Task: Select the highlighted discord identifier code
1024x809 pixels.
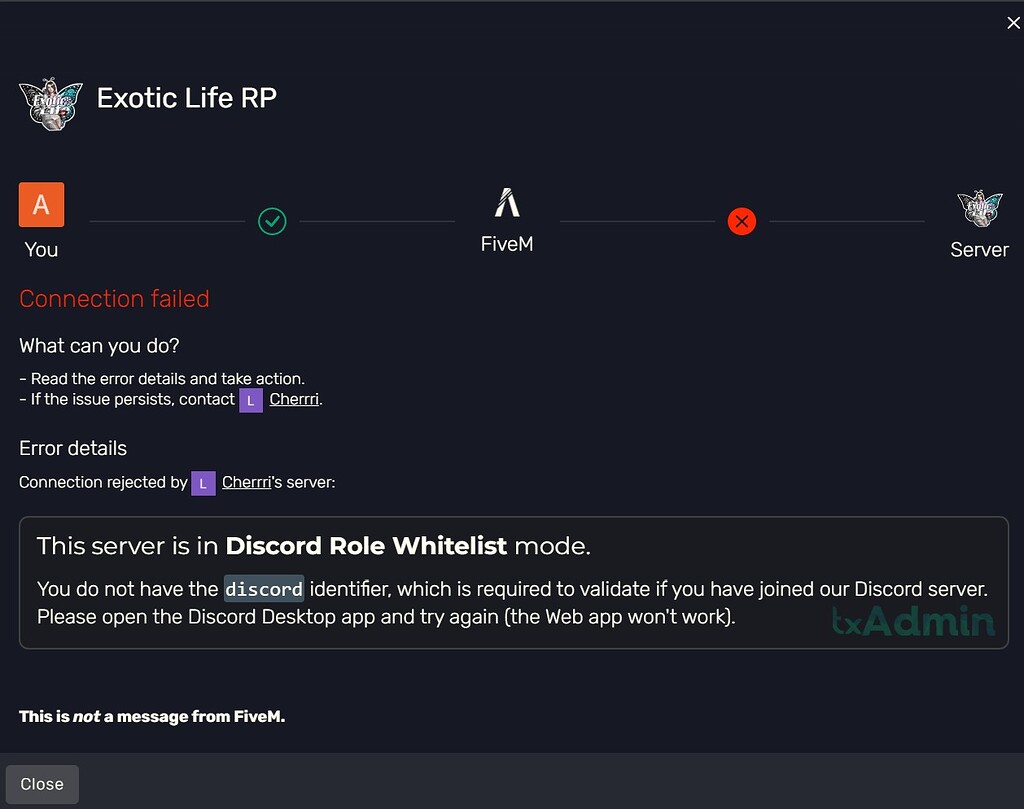Action: point(263,589)
